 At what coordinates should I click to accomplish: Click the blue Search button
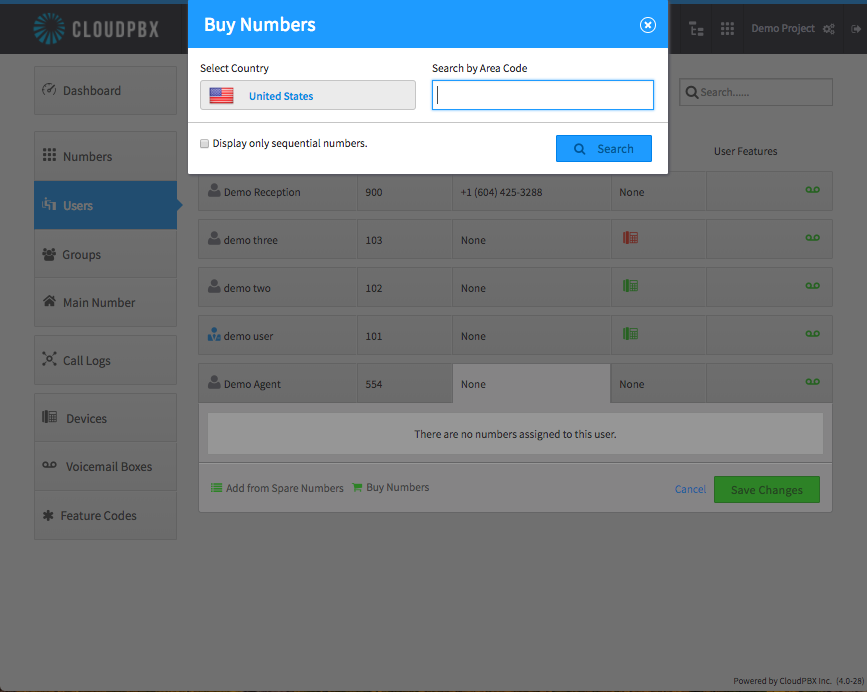point(603,149)
